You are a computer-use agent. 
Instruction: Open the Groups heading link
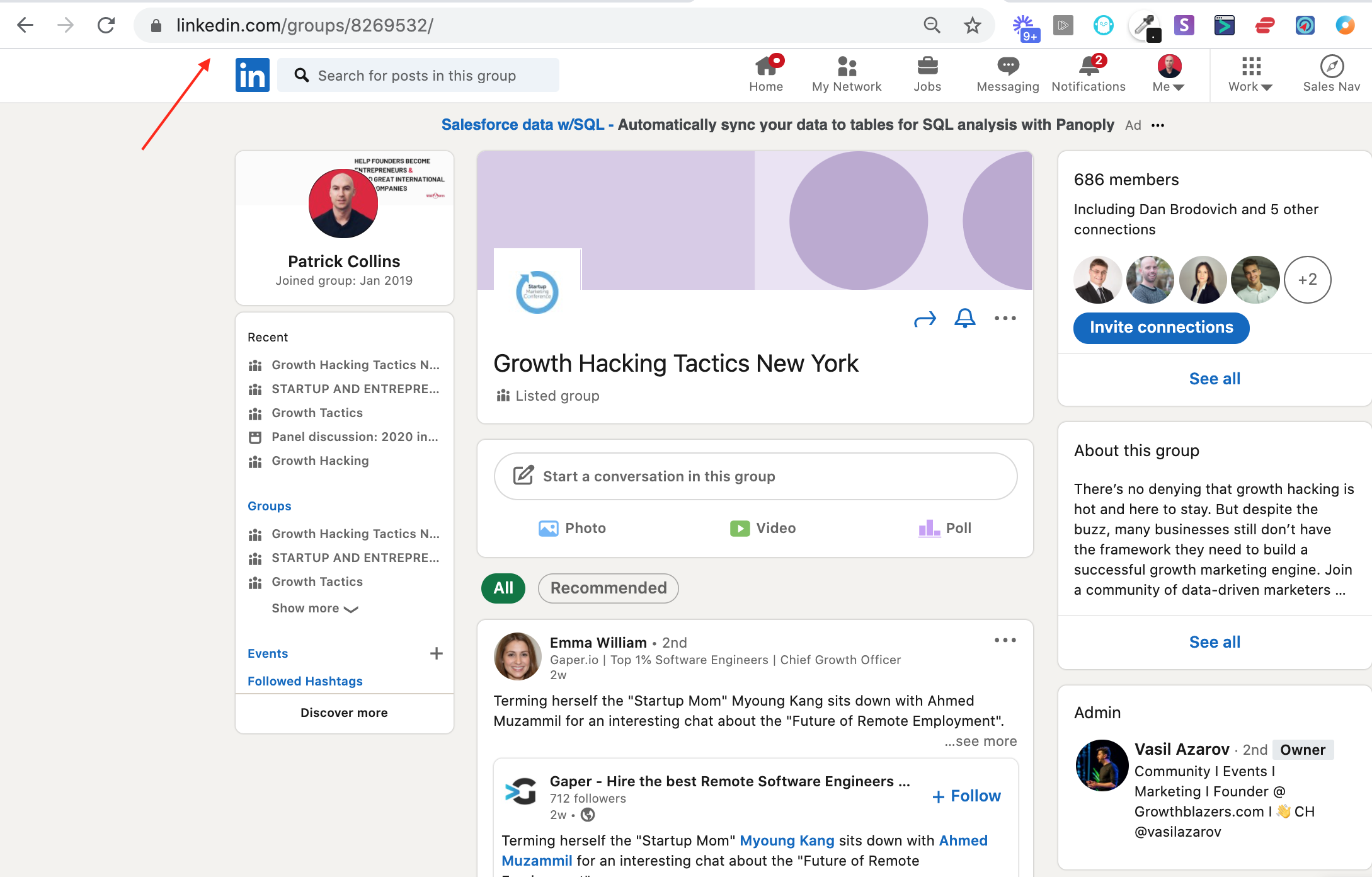point(269,506)
